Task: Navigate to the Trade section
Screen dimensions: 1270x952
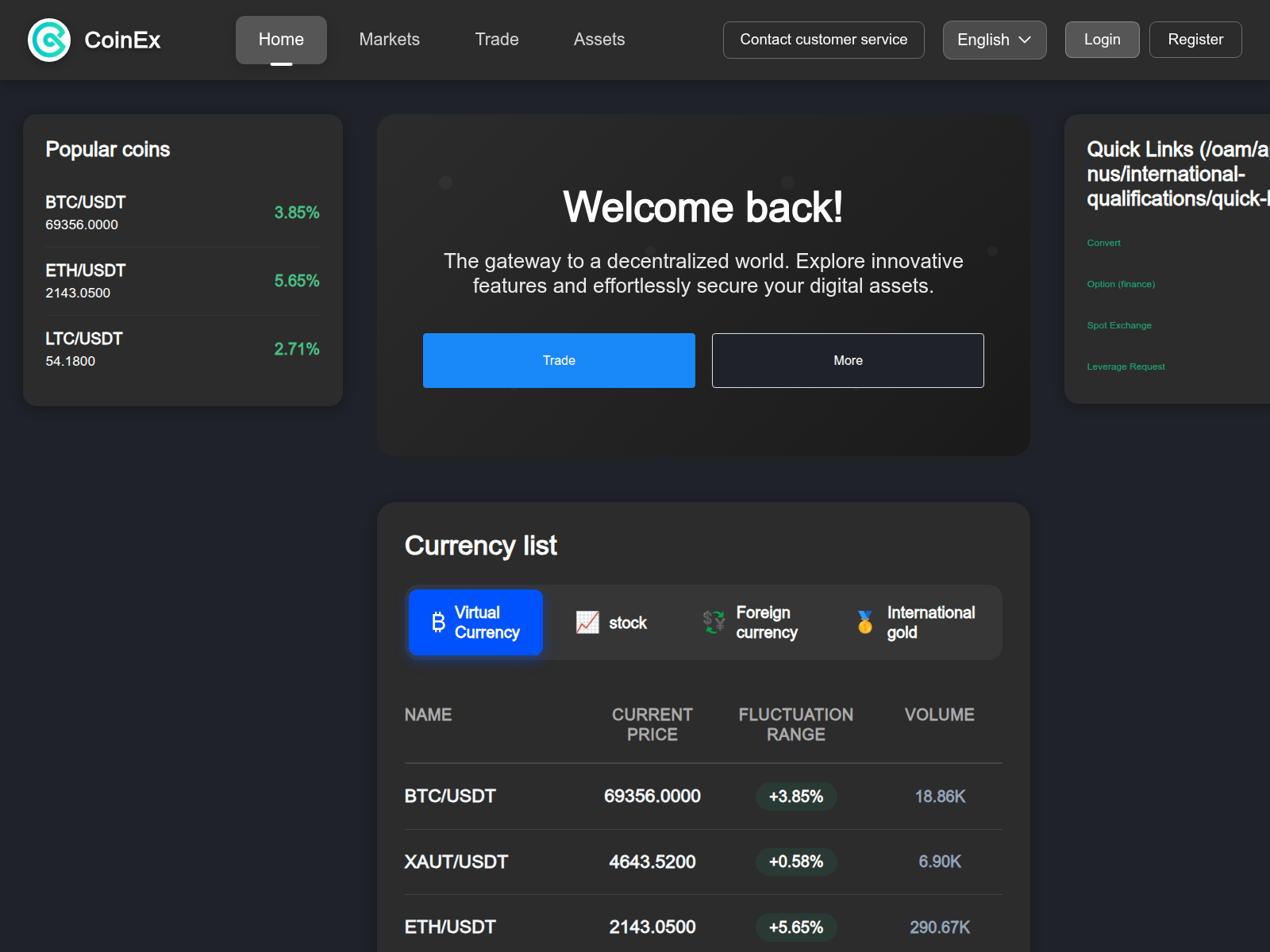Action: (x=497, y=39)
